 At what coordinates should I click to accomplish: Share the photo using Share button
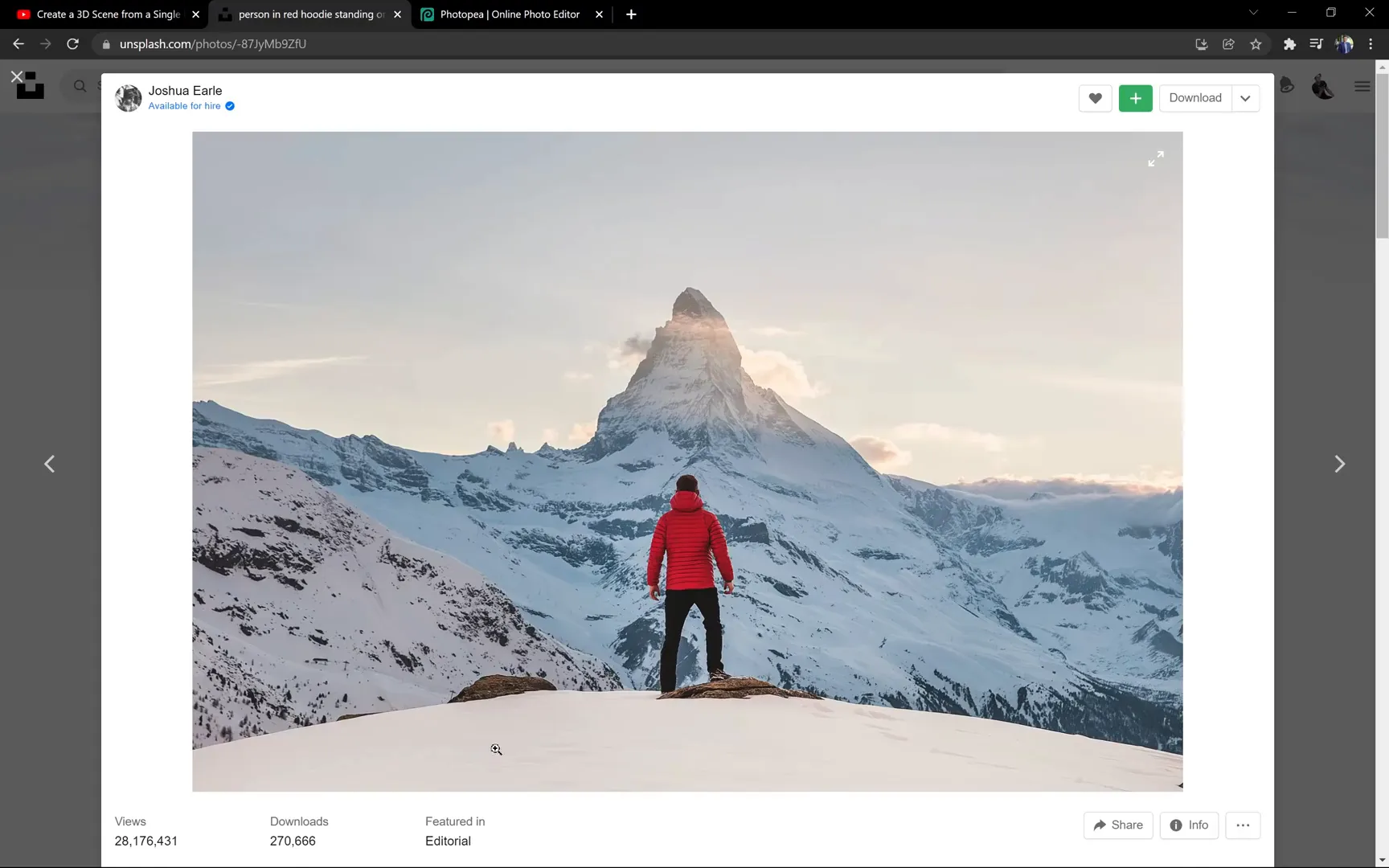click(1118, 825)
